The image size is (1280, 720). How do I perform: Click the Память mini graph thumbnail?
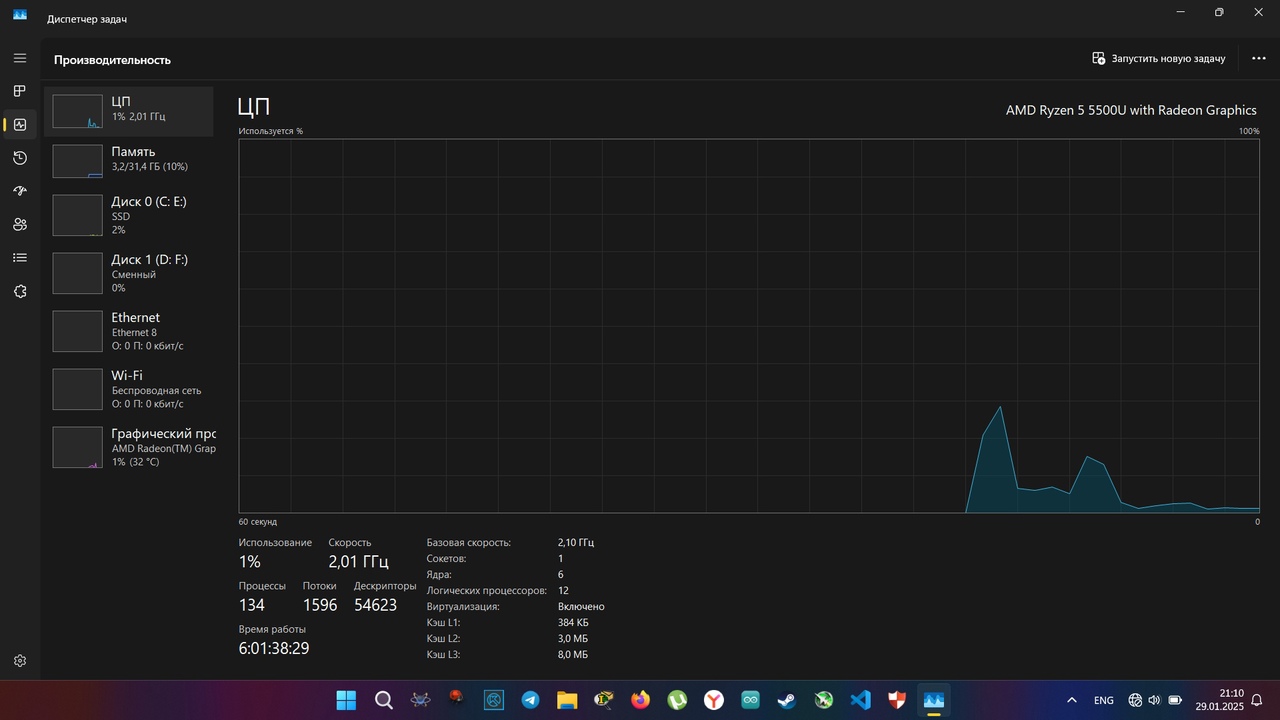pyautogui.click(x=77, y=161)
